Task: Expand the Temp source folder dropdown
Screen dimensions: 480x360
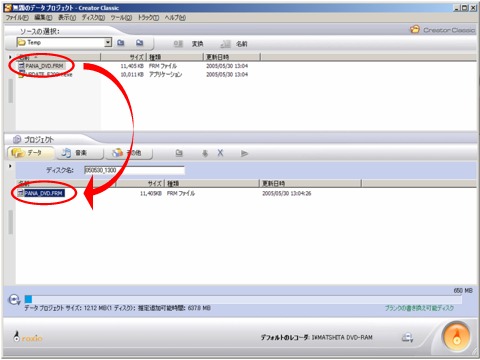Action: [x=108, y=42]
